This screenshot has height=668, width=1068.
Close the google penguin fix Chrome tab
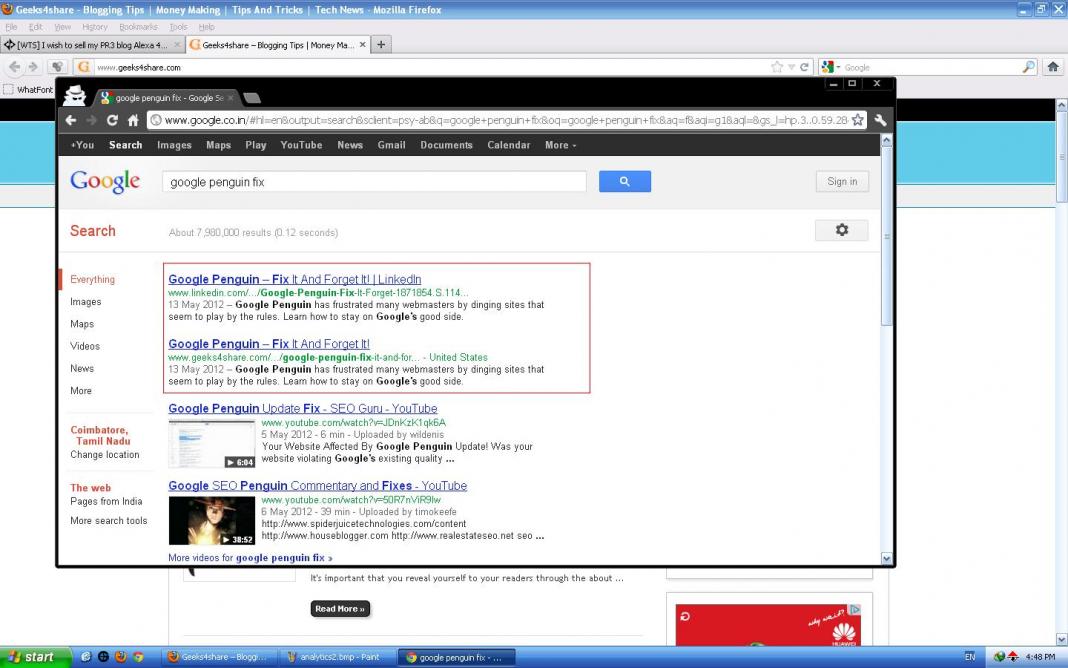[230, 98]
